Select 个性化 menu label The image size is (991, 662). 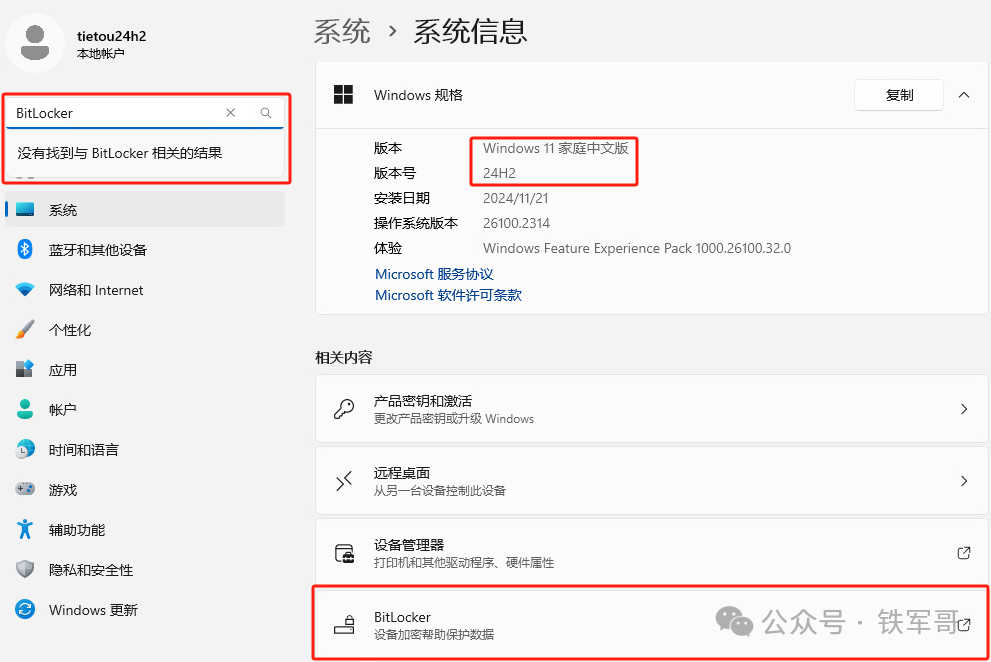click(x=70, y=330)
